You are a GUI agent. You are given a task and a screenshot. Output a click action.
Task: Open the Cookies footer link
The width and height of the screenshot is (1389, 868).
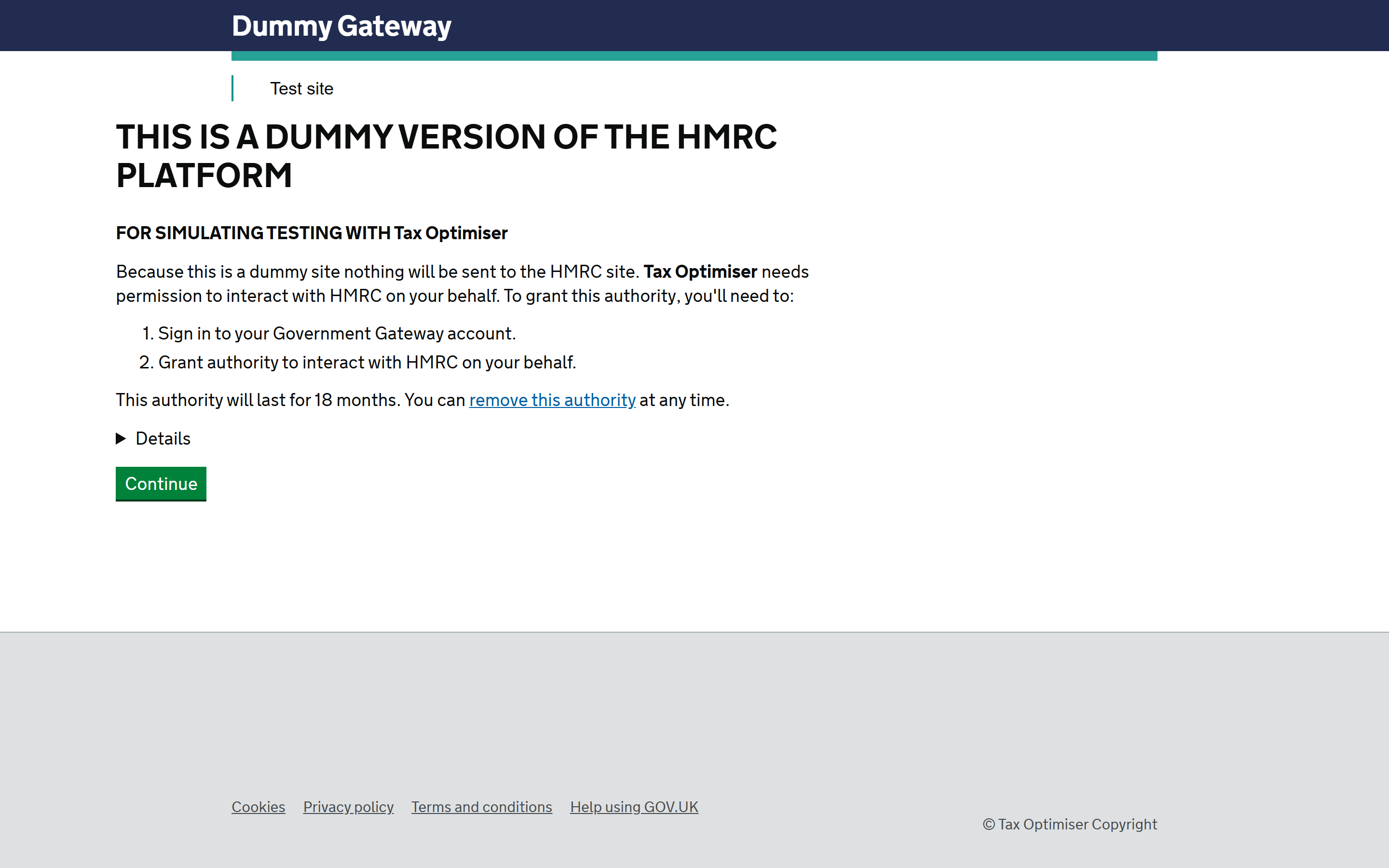[x=259, y=807]
